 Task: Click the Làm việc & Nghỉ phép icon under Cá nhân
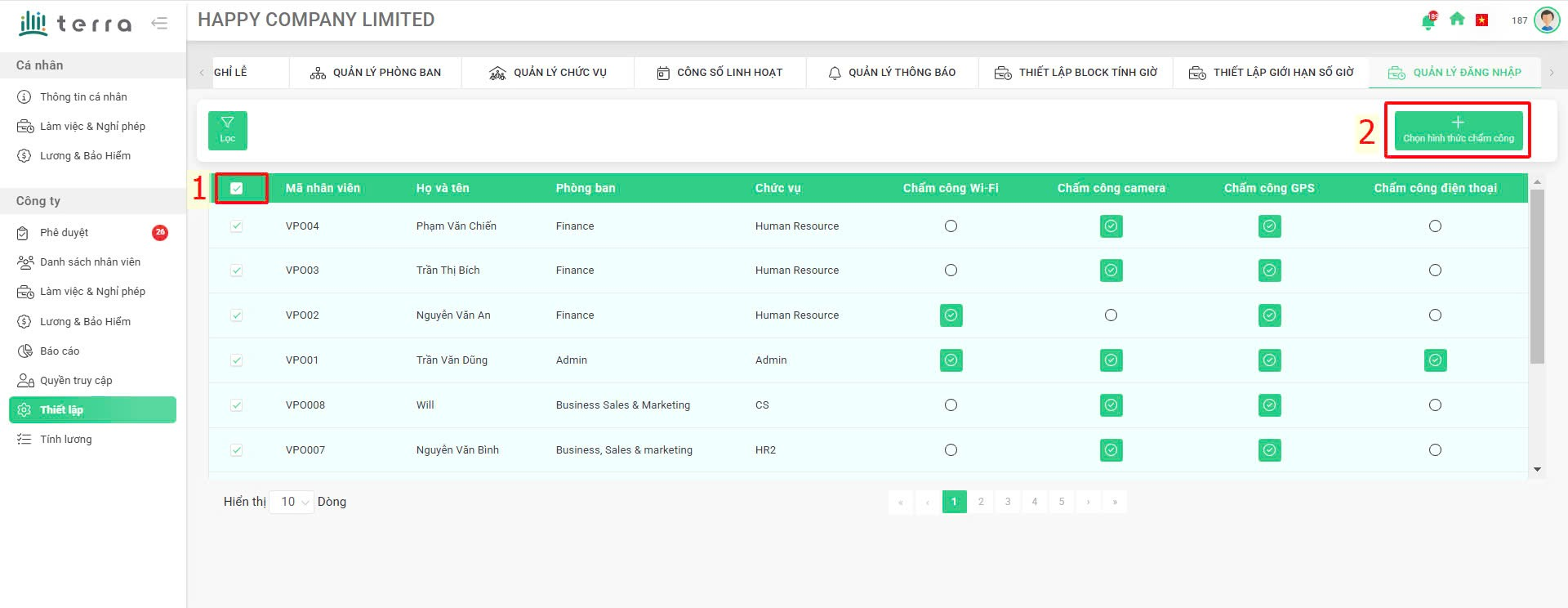click(25, 127)
